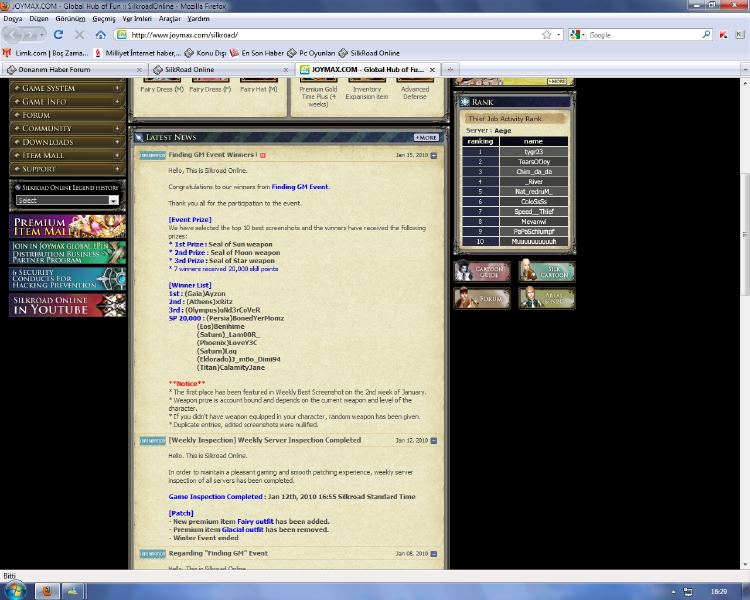The height and width of the screenshot is (600, 750).
Task: Open the Google search engine selector
Action: [578, 34]
